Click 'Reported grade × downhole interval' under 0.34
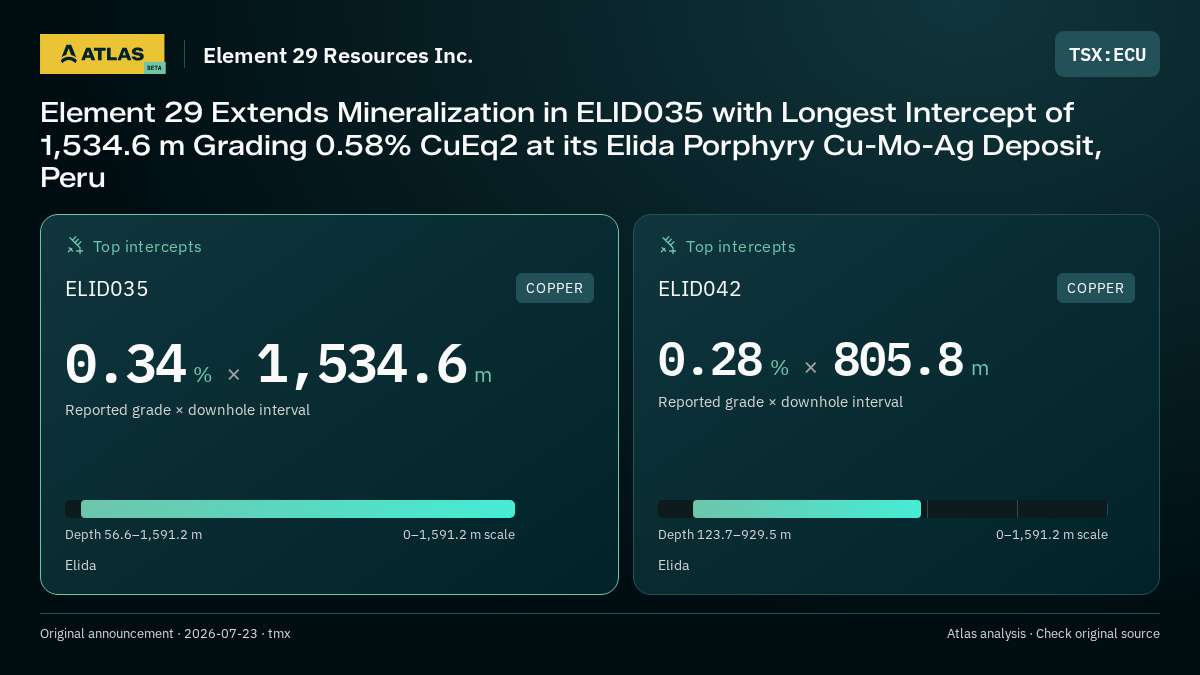Viewport: 1200px width, 675px height. click(x=188, y=410)
